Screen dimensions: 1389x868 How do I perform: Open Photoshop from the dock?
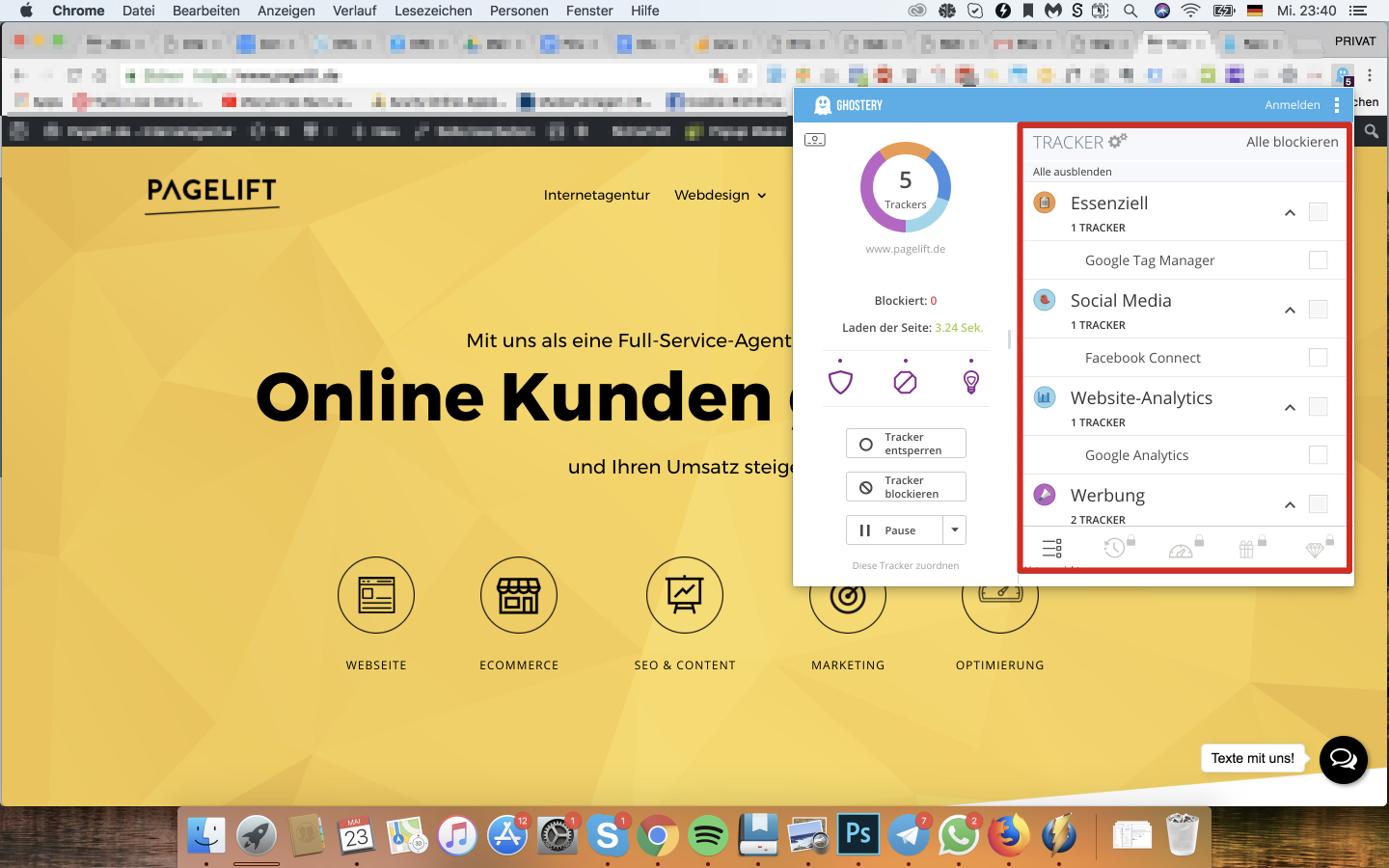[x=858, y=834]
